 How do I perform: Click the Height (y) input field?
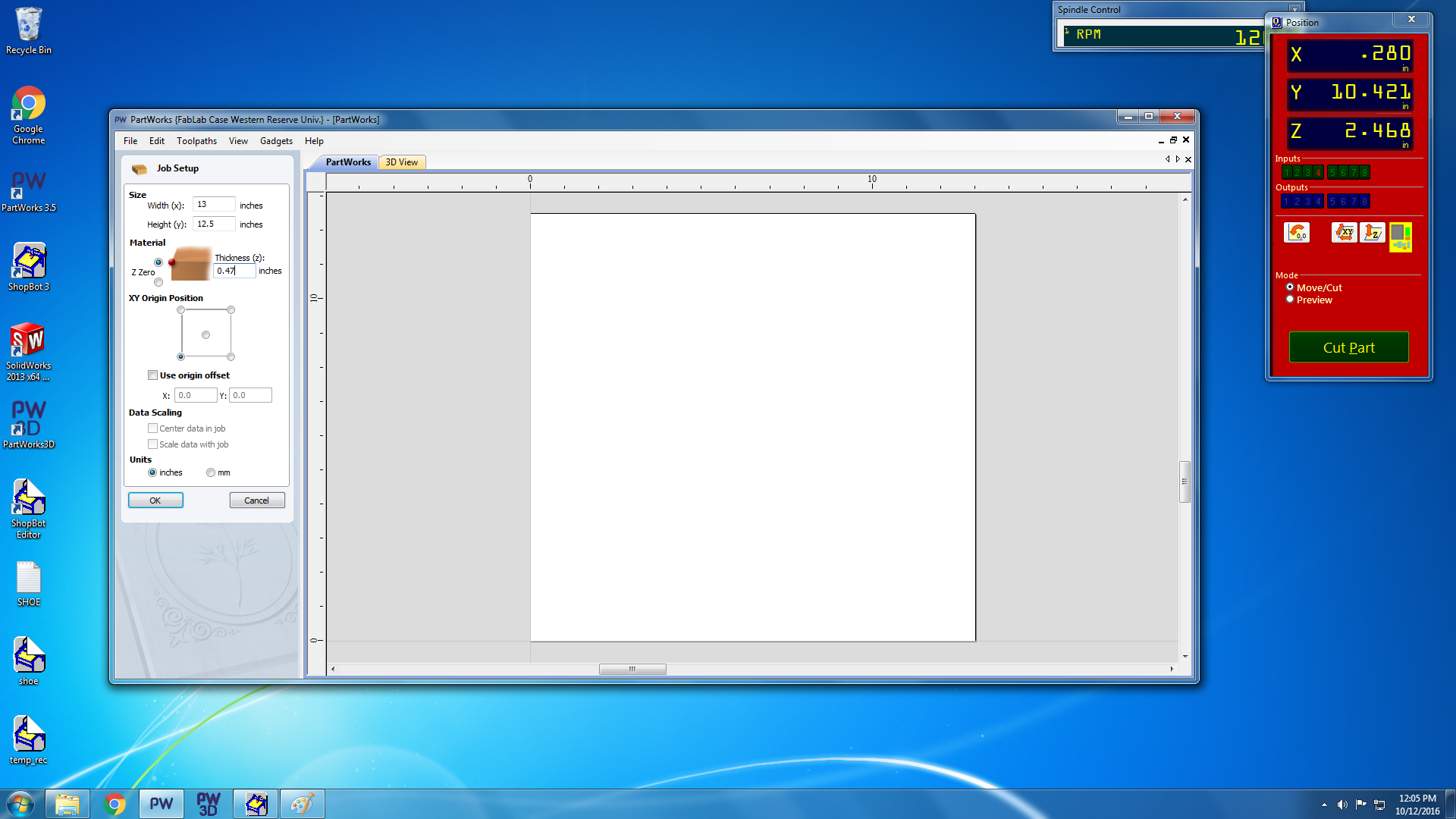click(214, 224)
